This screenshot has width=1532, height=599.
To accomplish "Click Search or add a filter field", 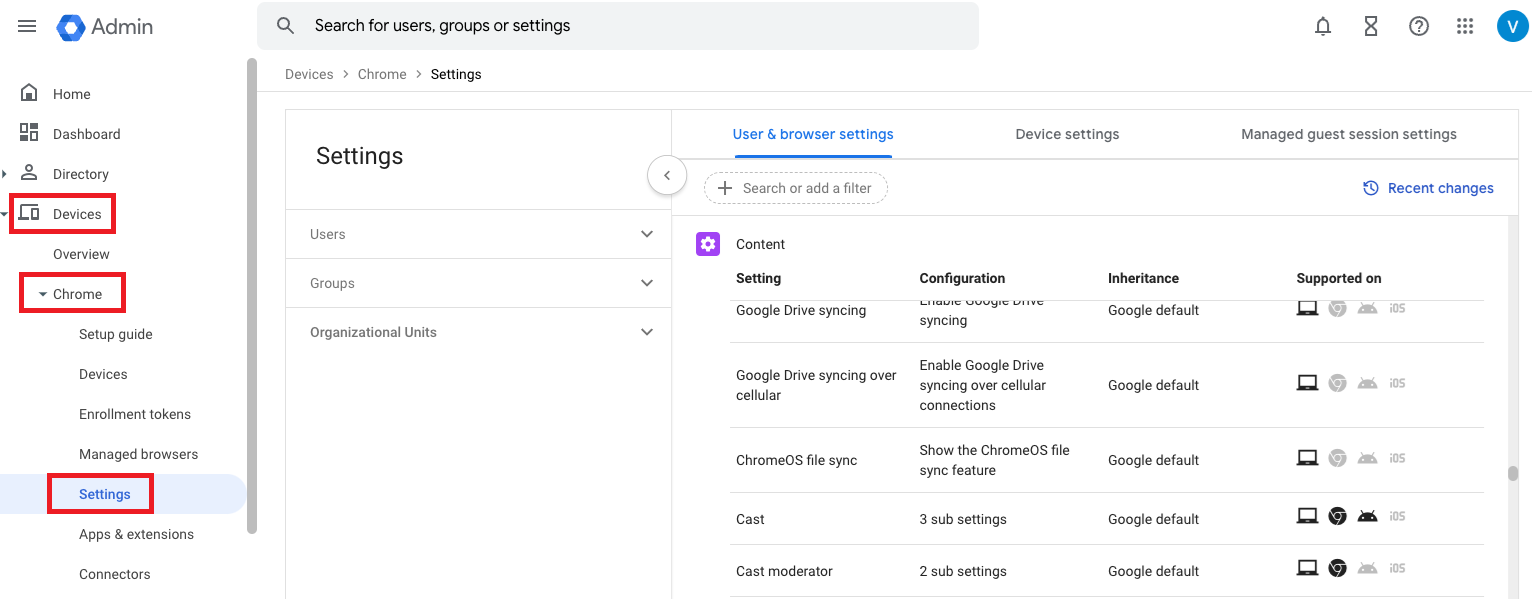I will click(x=796, y=188).
